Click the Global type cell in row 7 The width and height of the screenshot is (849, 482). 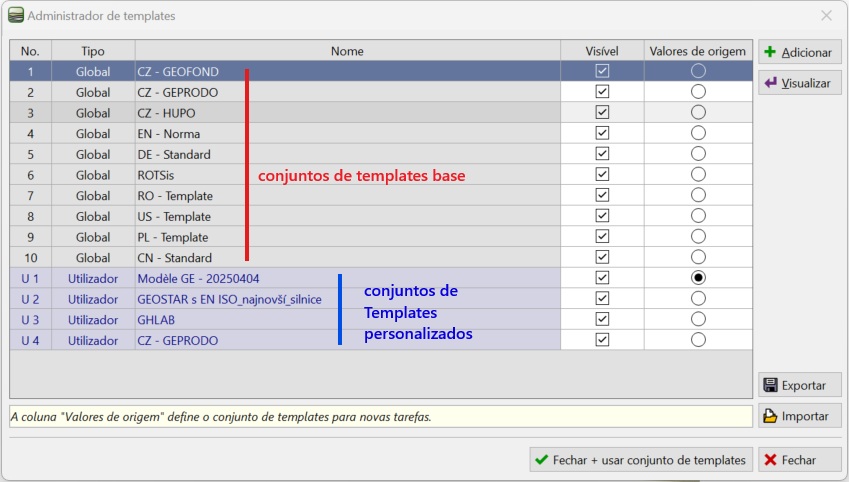click(93, 196)
